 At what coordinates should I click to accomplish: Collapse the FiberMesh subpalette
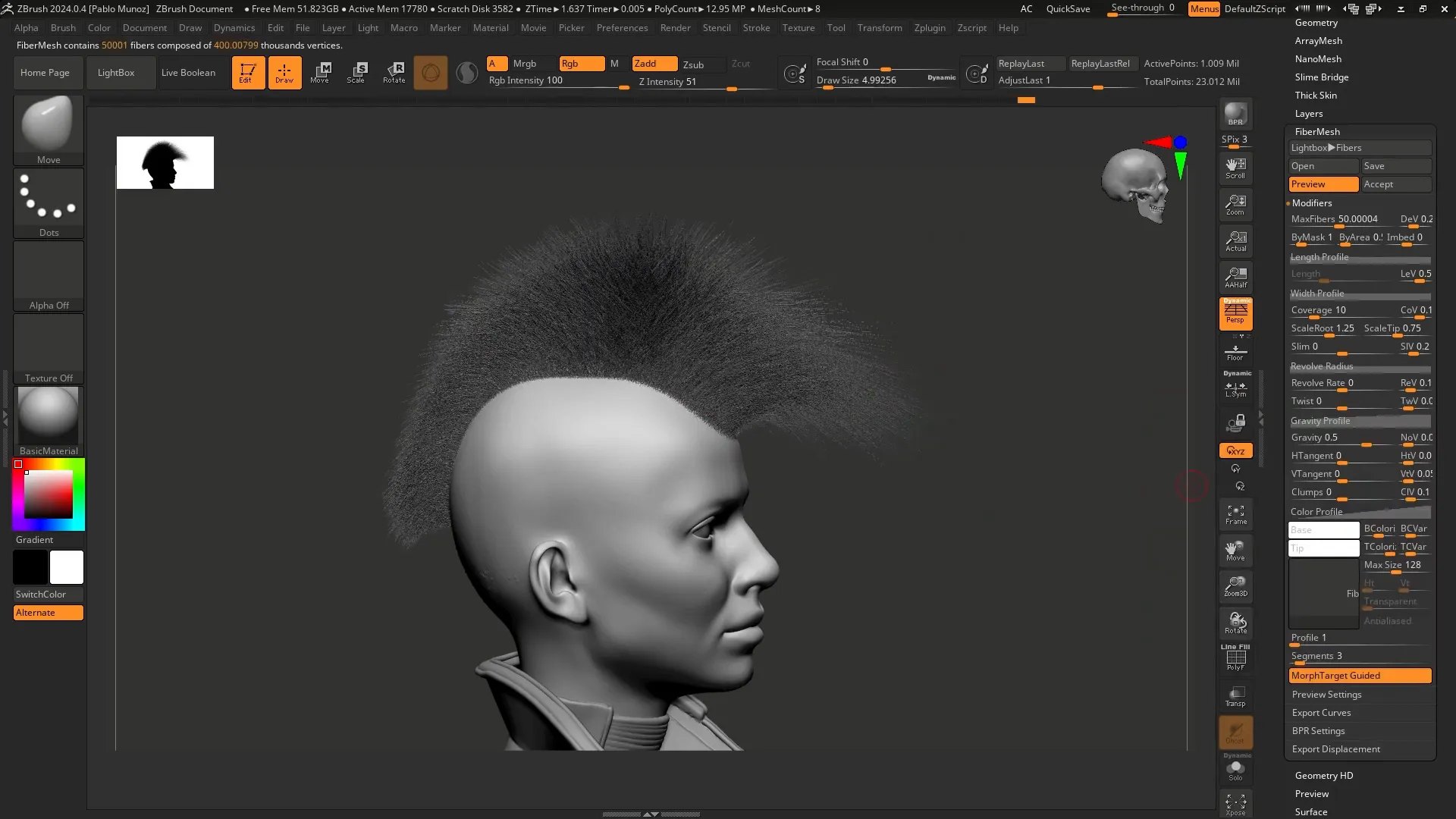click(x=1317, y=132)
